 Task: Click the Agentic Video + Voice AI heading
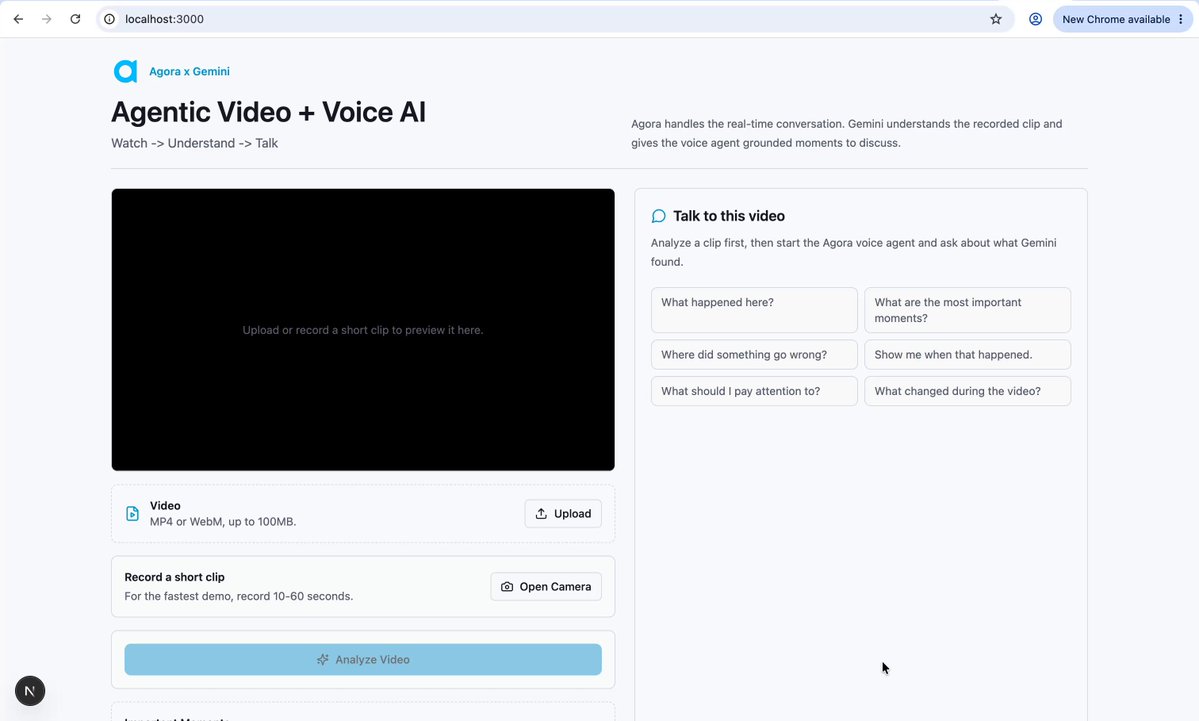tap(268, 112)
